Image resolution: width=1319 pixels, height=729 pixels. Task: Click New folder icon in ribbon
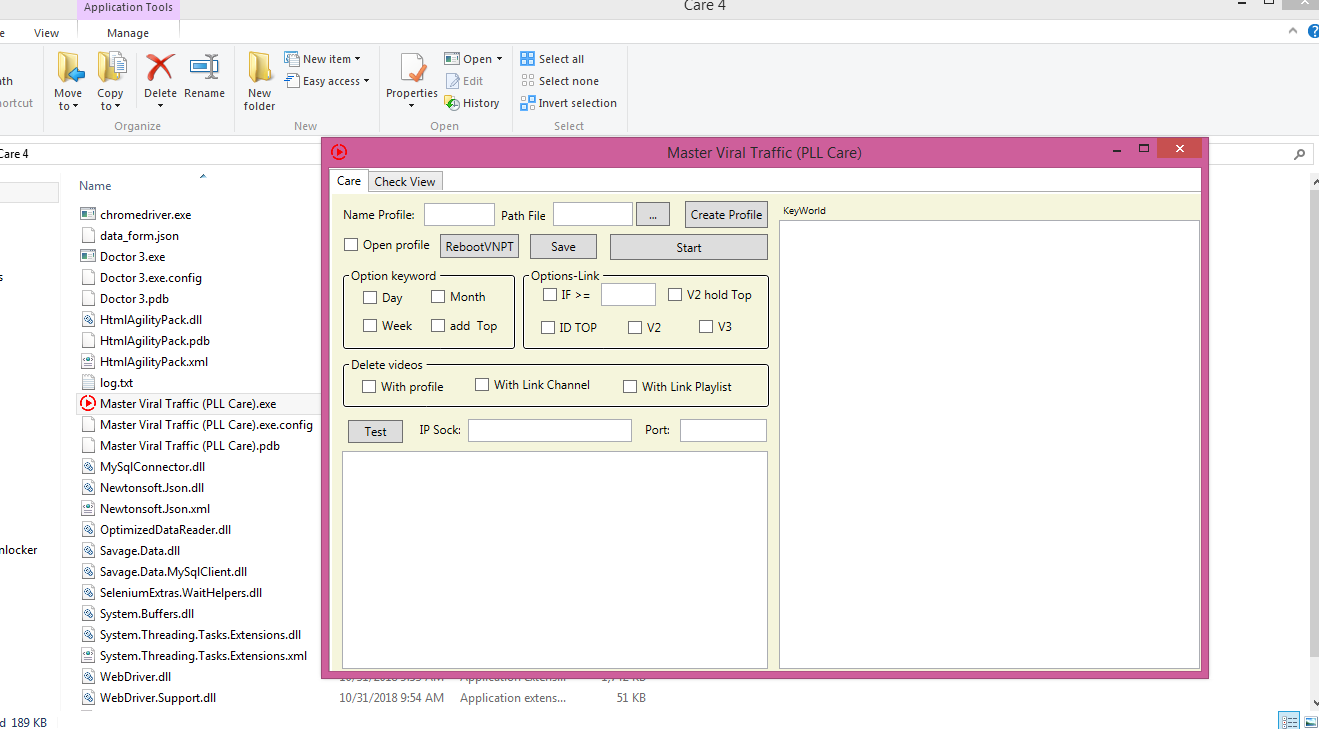[x=260, y=67]
